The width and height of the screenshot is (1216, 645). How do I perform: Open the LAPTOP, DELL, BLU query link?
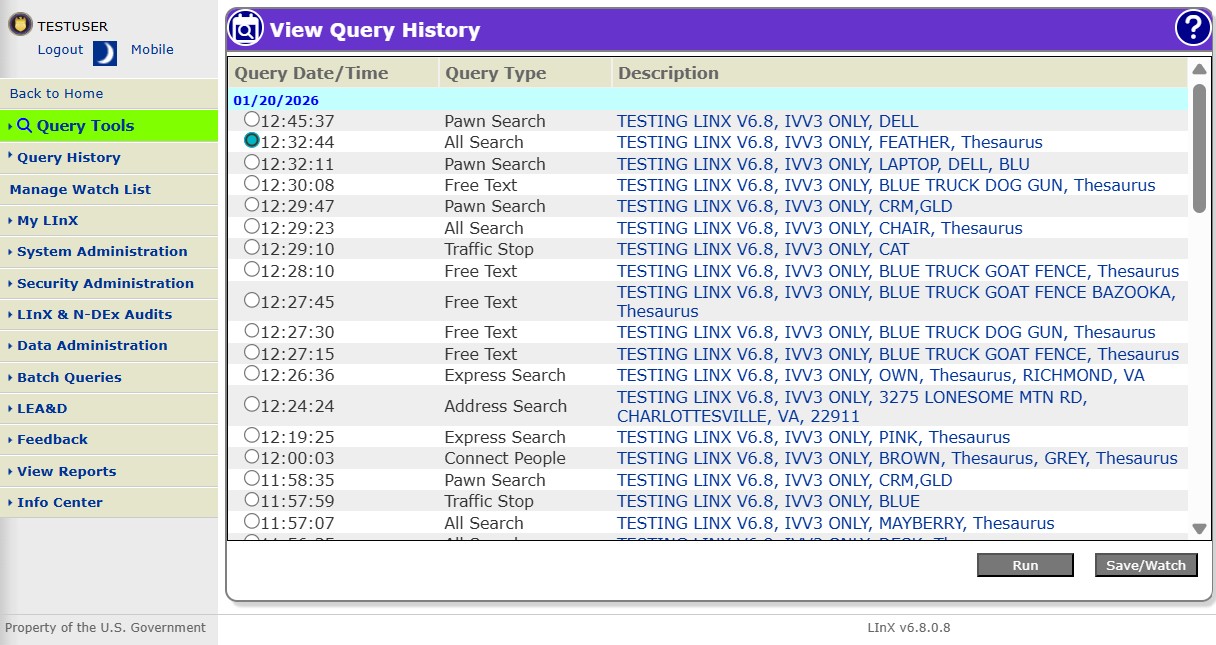click(823, 164)
